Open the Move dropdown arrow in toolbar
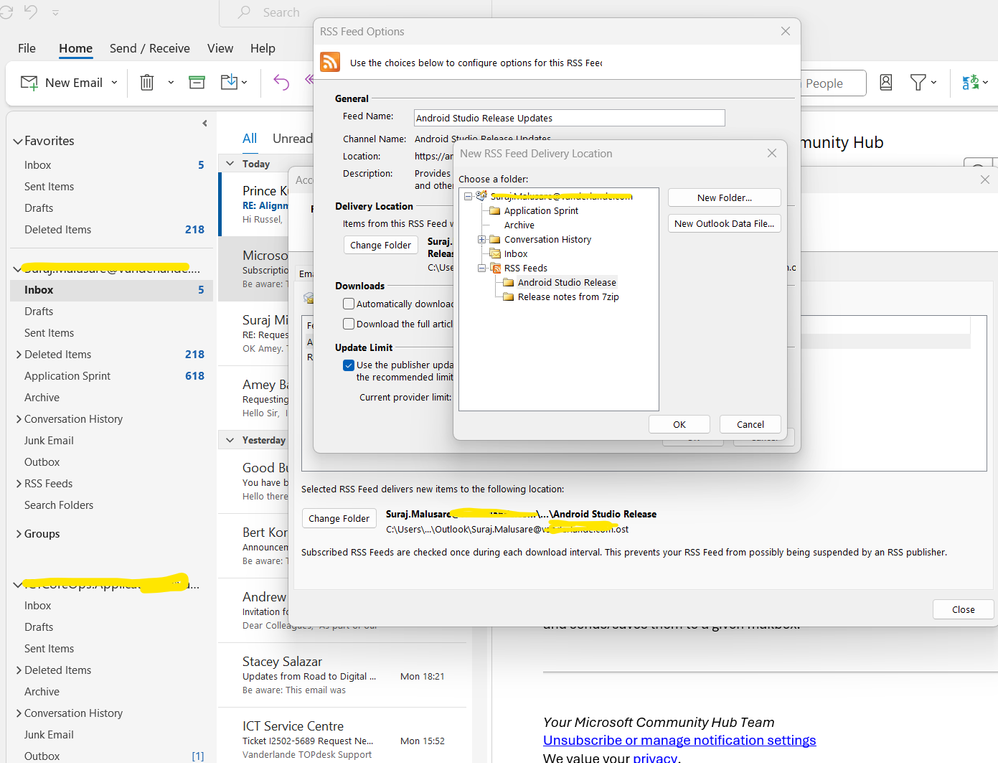Screen dimensions: 998x763 (244, 82)
